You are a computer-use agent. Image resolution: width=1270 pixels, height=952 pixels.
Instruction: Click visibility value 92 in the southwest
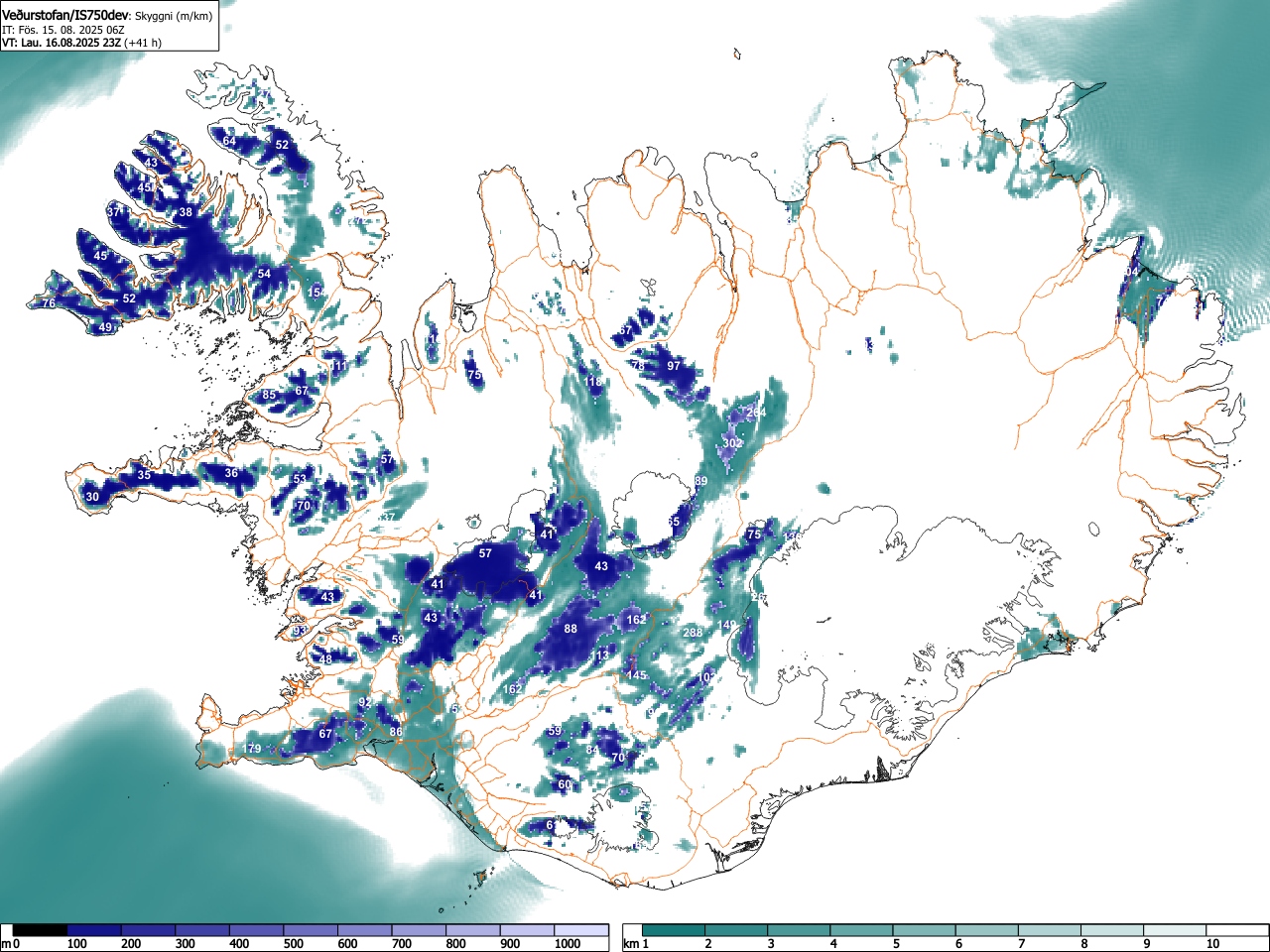[364, 702]
